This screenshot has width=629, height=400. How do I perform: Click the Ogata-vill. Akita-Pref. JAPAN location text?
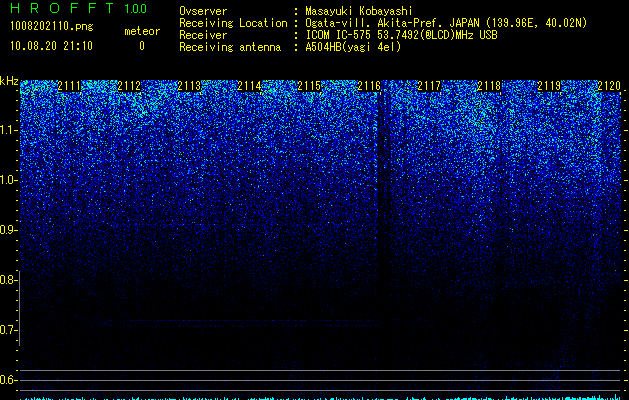click(446, 23)
